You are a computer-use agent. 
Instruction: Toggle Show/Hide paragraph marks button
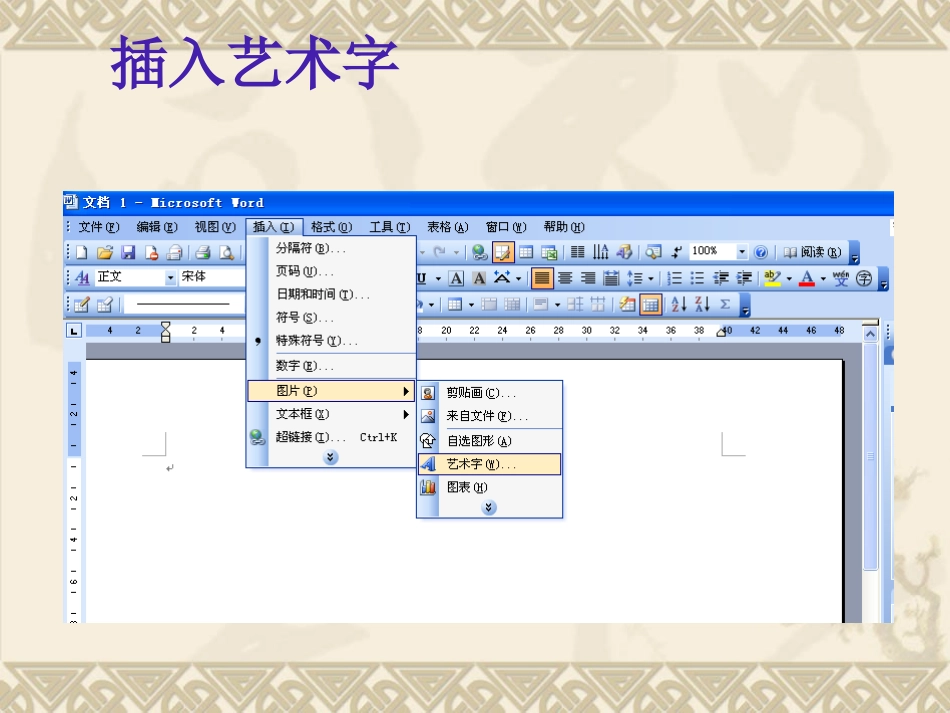click(676, 252)
